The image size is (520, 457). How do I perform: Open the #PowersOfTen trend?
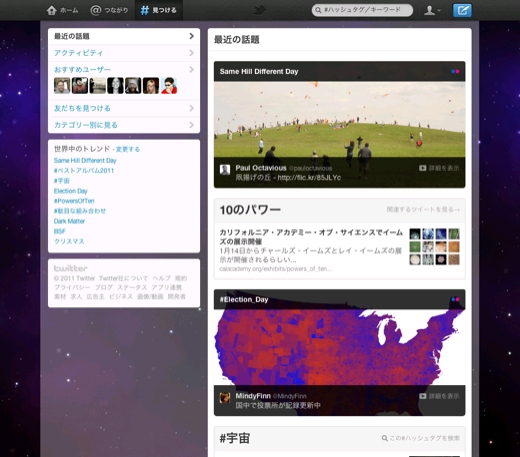tap(74, 201)
